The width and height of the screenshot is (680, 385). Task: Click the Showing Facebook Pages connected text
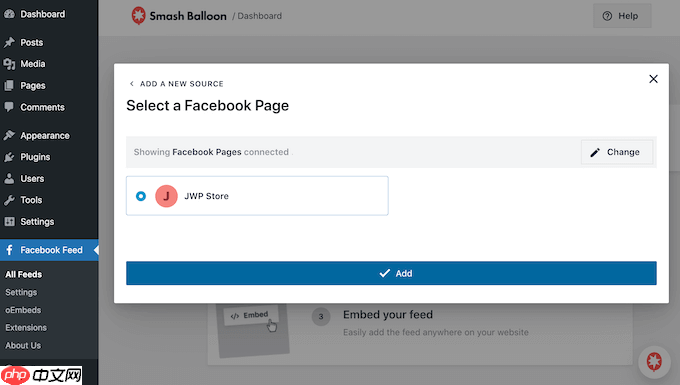pos(211,152)
